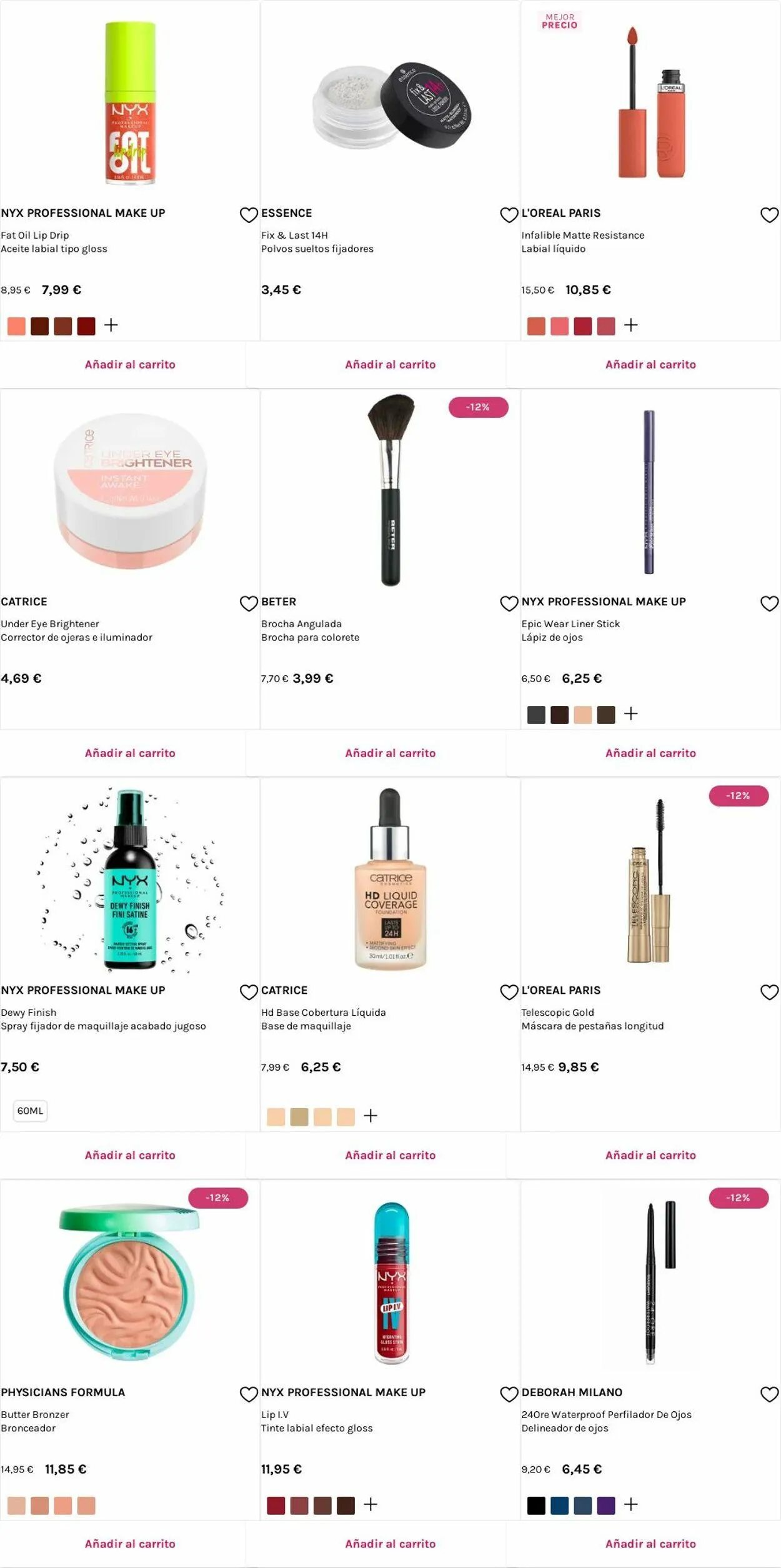Wishlist the NYX Epic Wear Liner Stick
The width and height of the screenshot is (781, 1568).
click(769, 603)
